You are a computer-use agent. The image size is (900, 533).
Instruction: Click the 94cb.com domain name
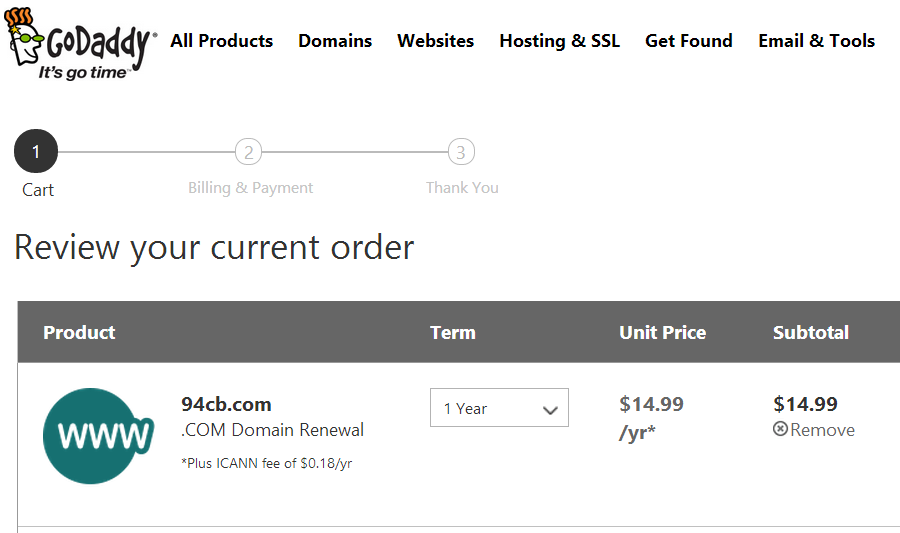coord(226,404)
